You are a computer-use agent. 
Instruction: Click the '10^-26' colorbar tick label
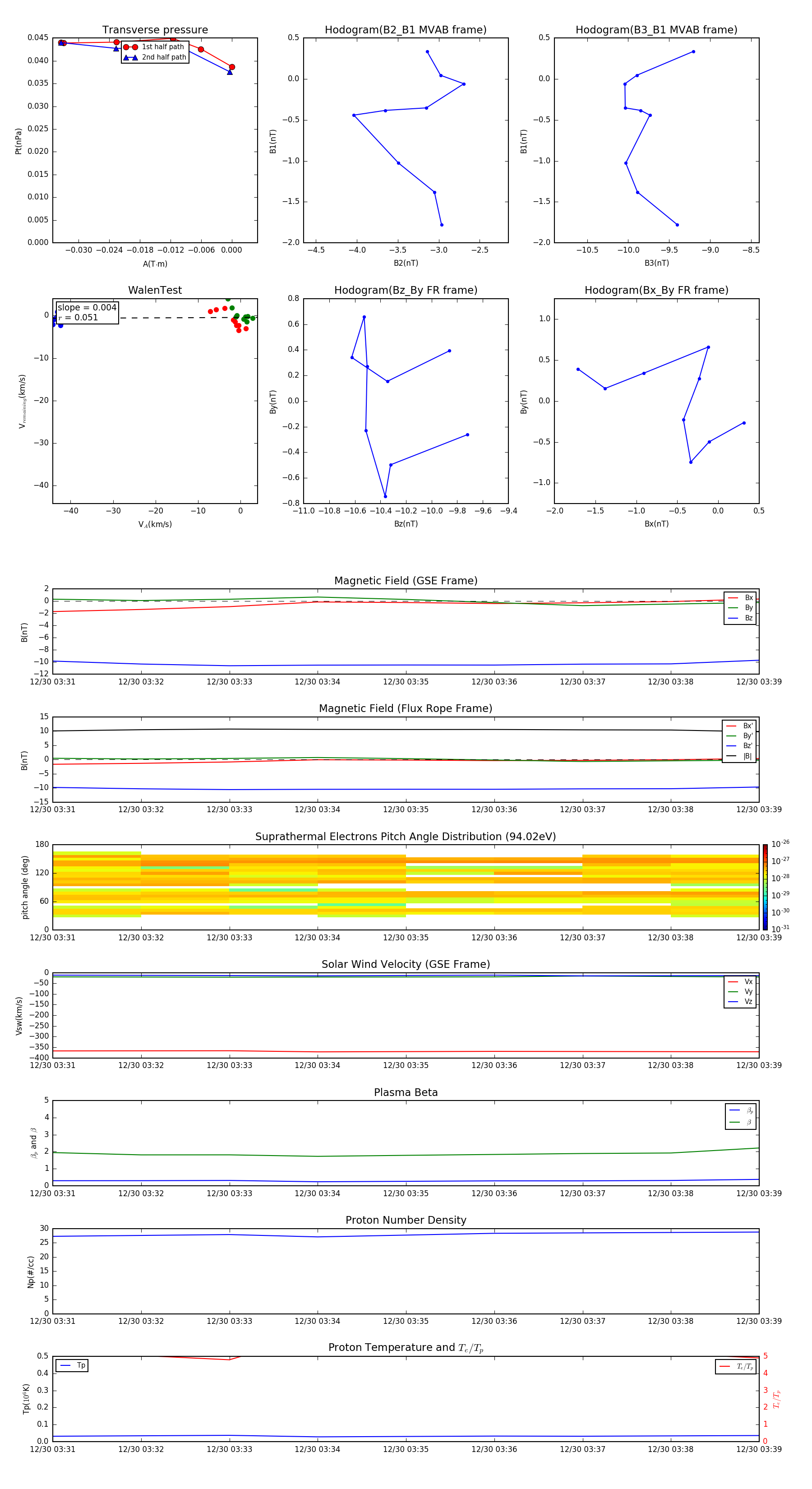point(780,844)
